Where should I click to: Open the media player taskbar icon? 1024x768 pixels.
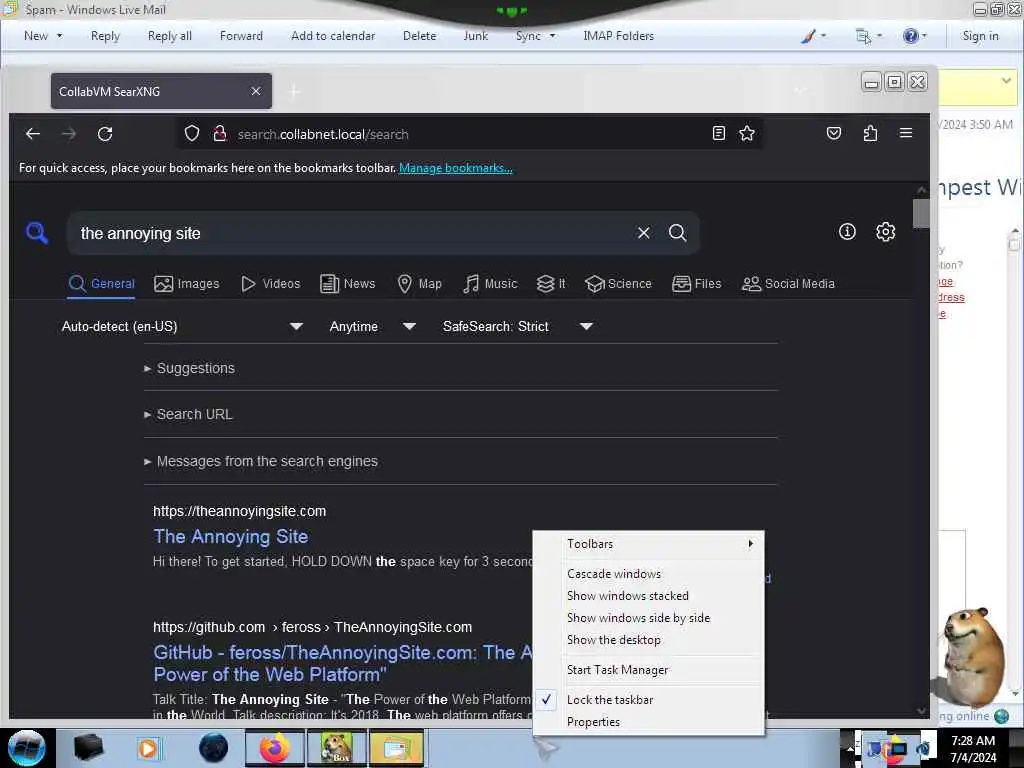click(x=148, y=748)
